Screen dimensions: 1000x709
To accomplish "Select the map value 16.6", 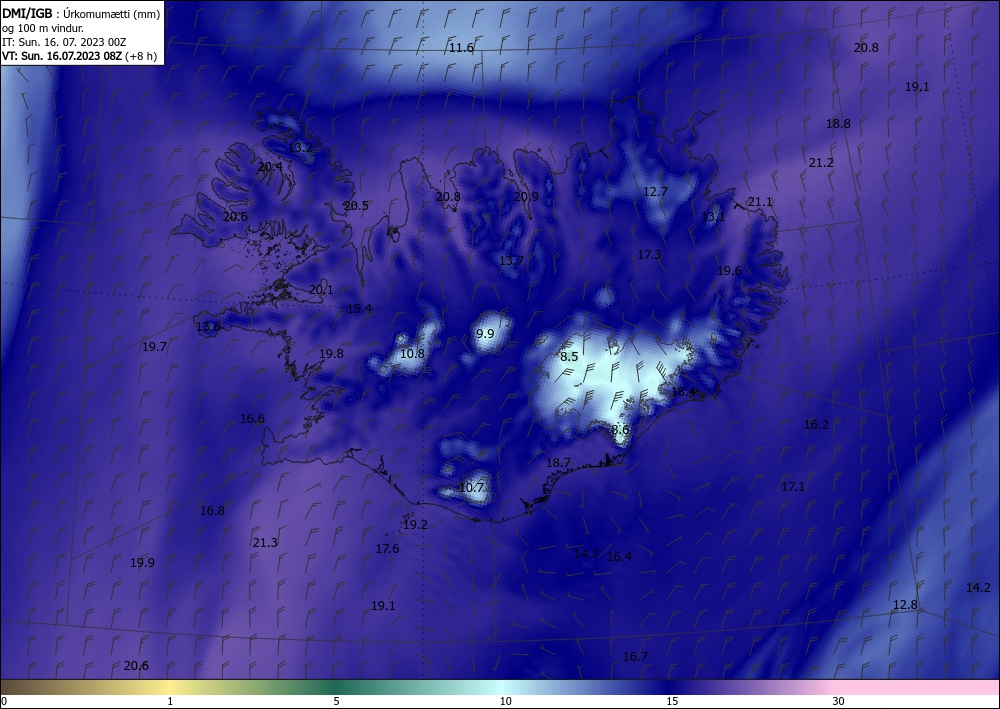I will click(252, 420).
